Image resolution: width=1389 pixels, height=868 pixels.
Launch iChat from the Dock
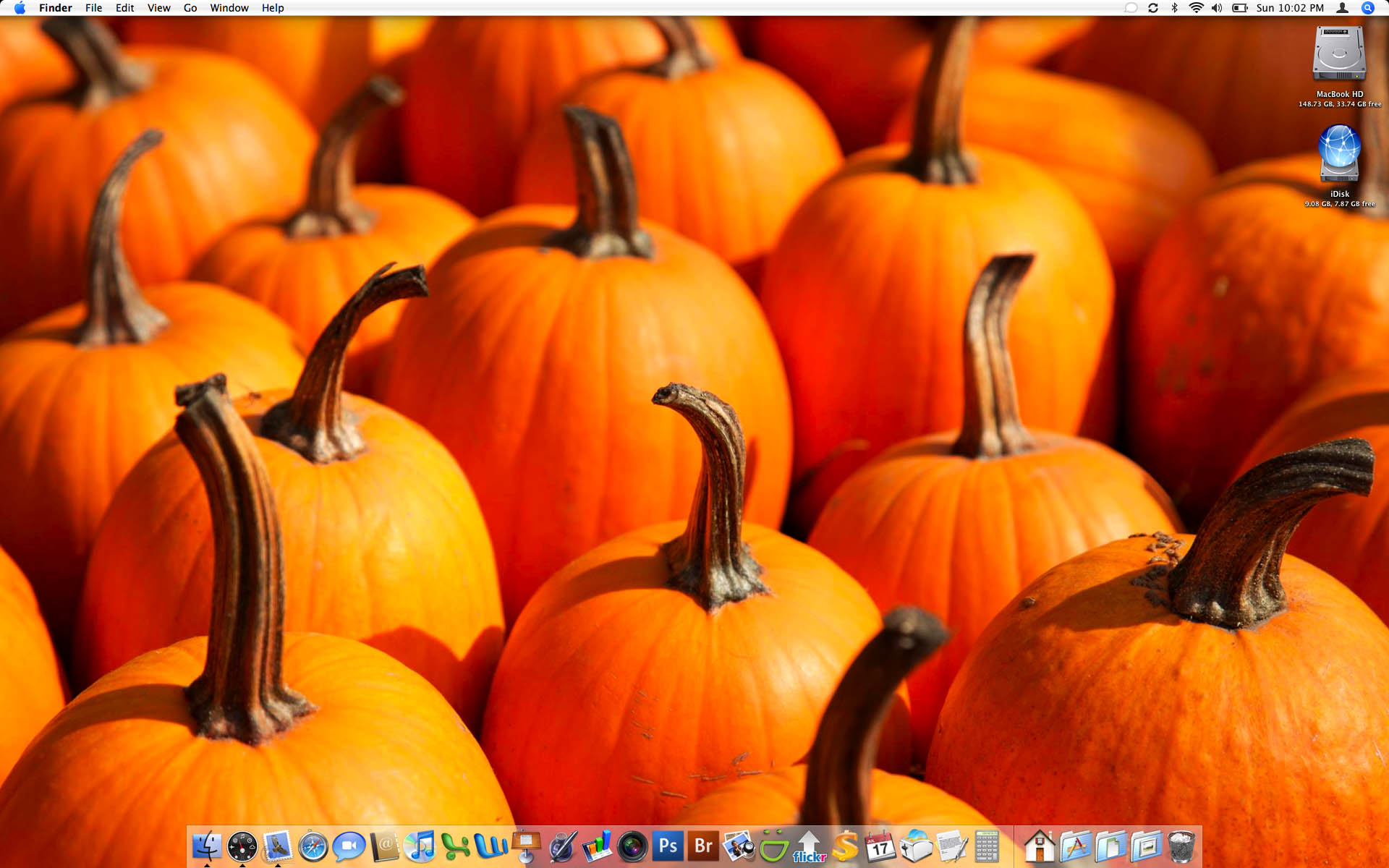[348, 846]
